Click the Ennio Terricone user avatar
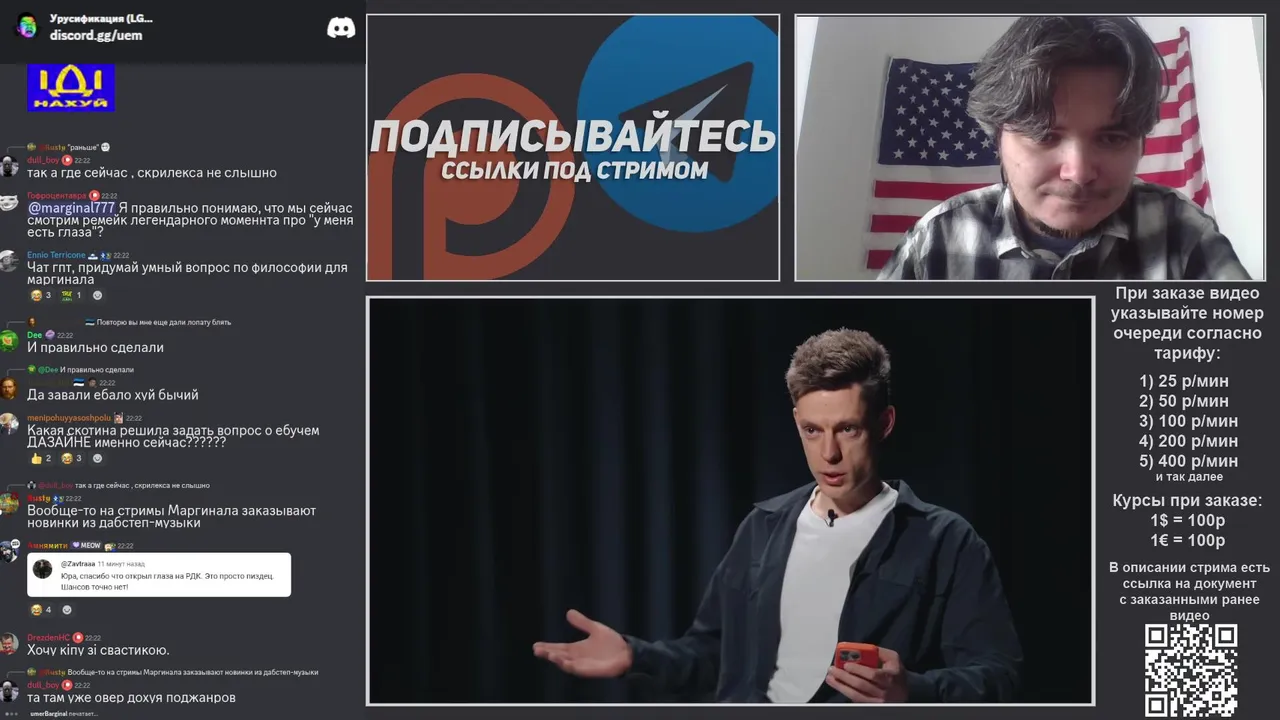 (9, 262)
